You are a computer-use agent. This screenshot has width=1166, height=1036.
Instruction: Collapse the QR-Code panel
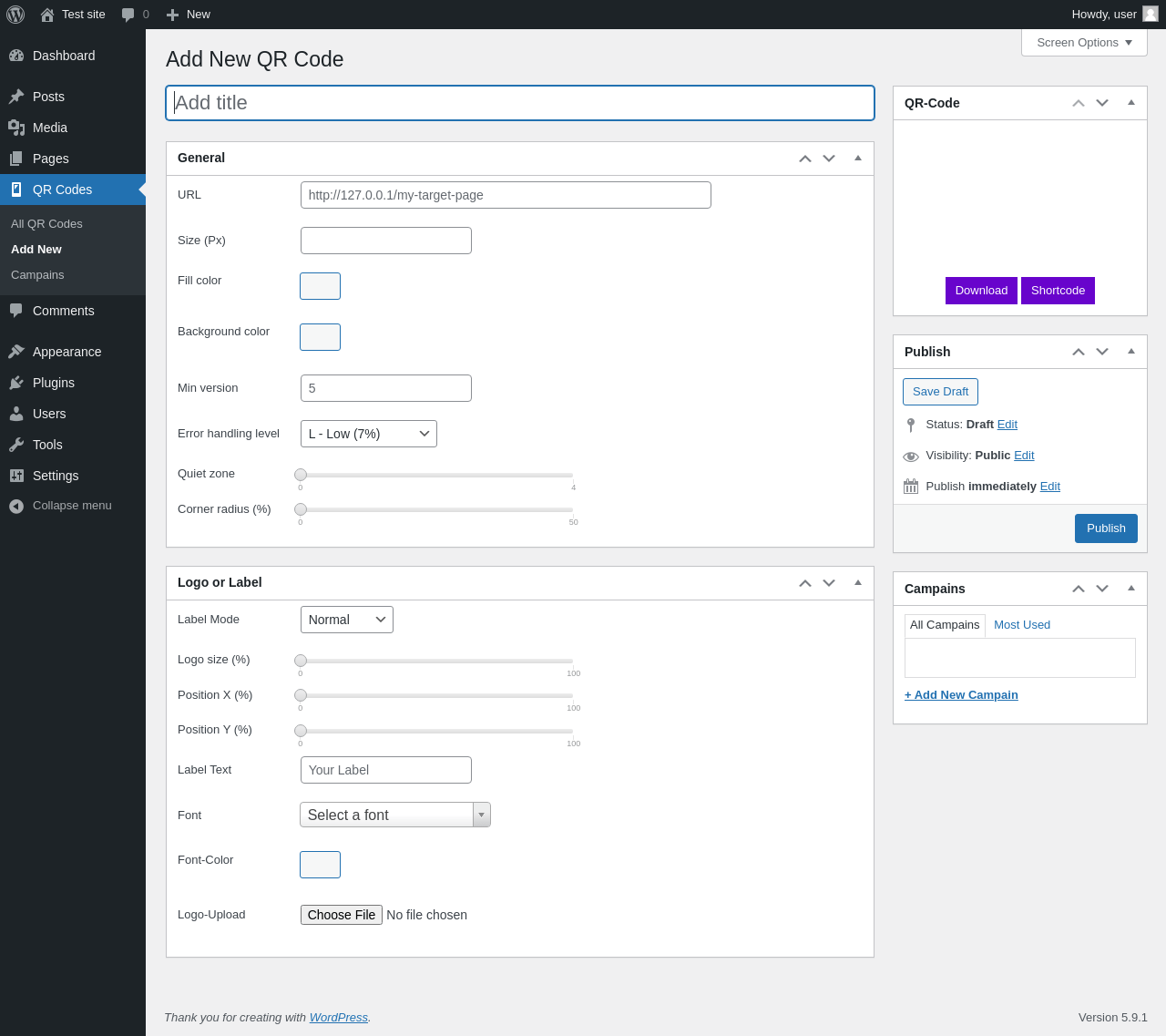[x=1131, y=102]
